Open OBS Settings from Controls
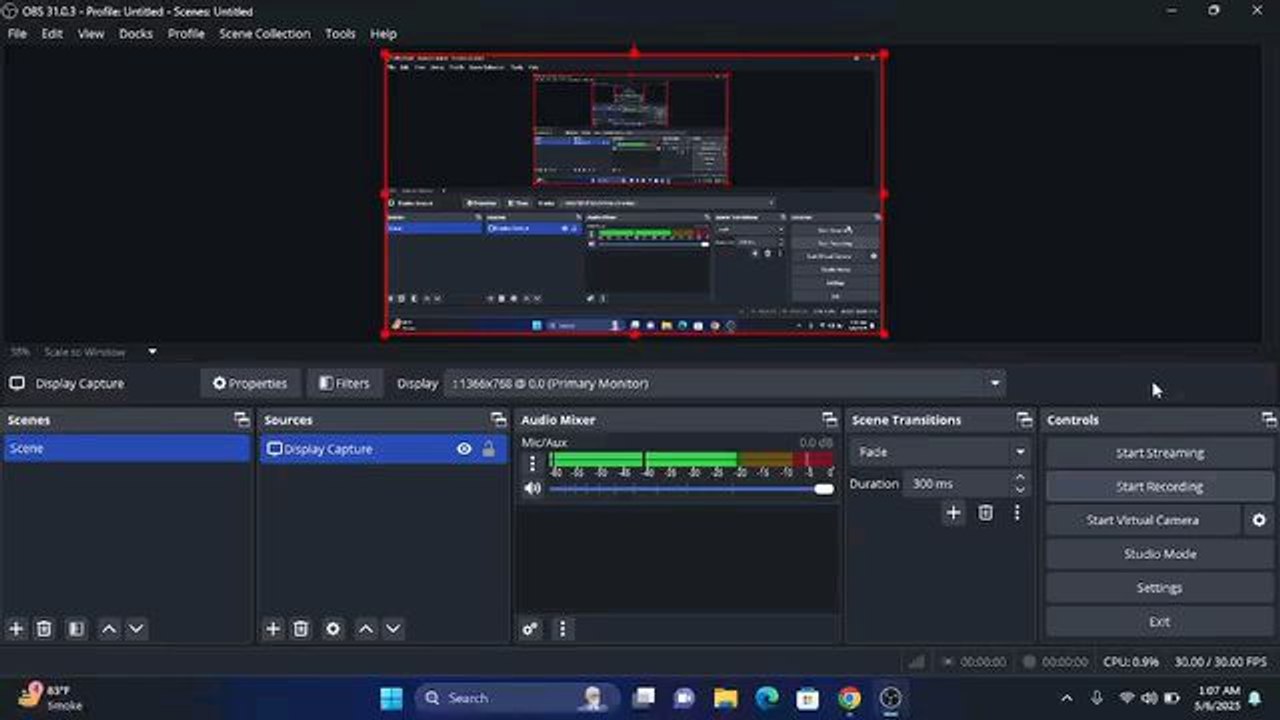 click(1160, 588)
